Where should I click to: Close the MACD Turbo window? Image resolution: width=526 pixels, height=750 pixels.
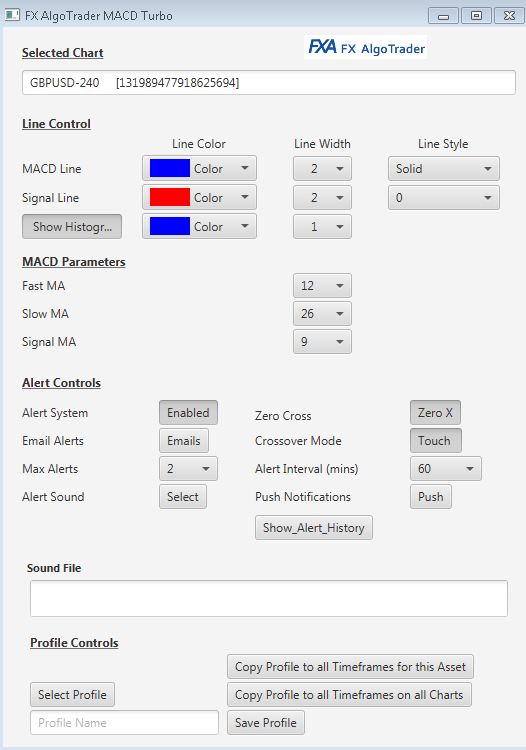point(509,16)
